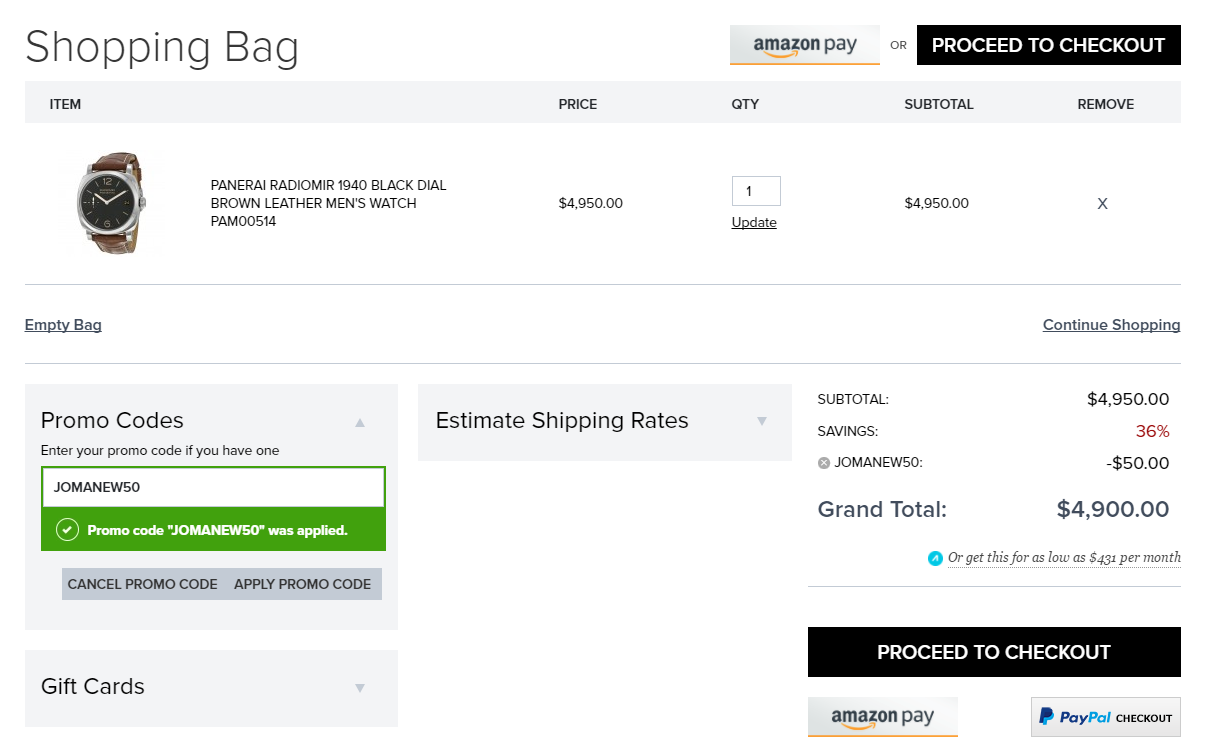Click the 36% savings value

(1152, 431)
